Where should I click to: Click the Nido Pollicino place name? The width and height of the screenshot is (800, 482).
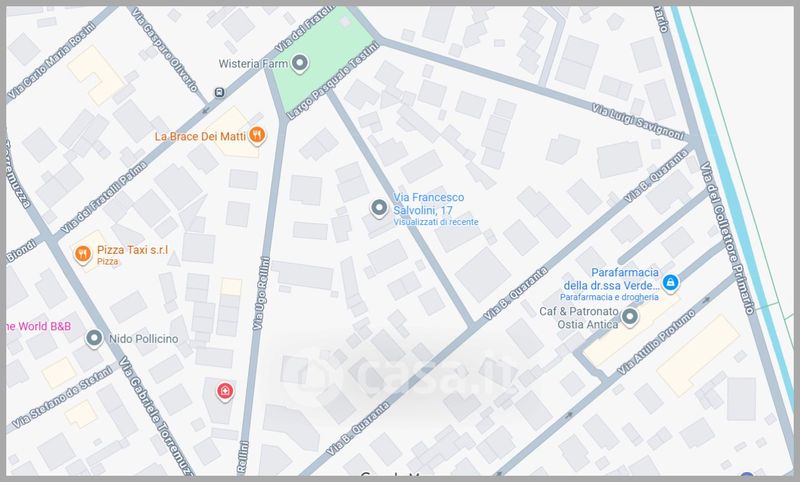[x=145, y=339]
